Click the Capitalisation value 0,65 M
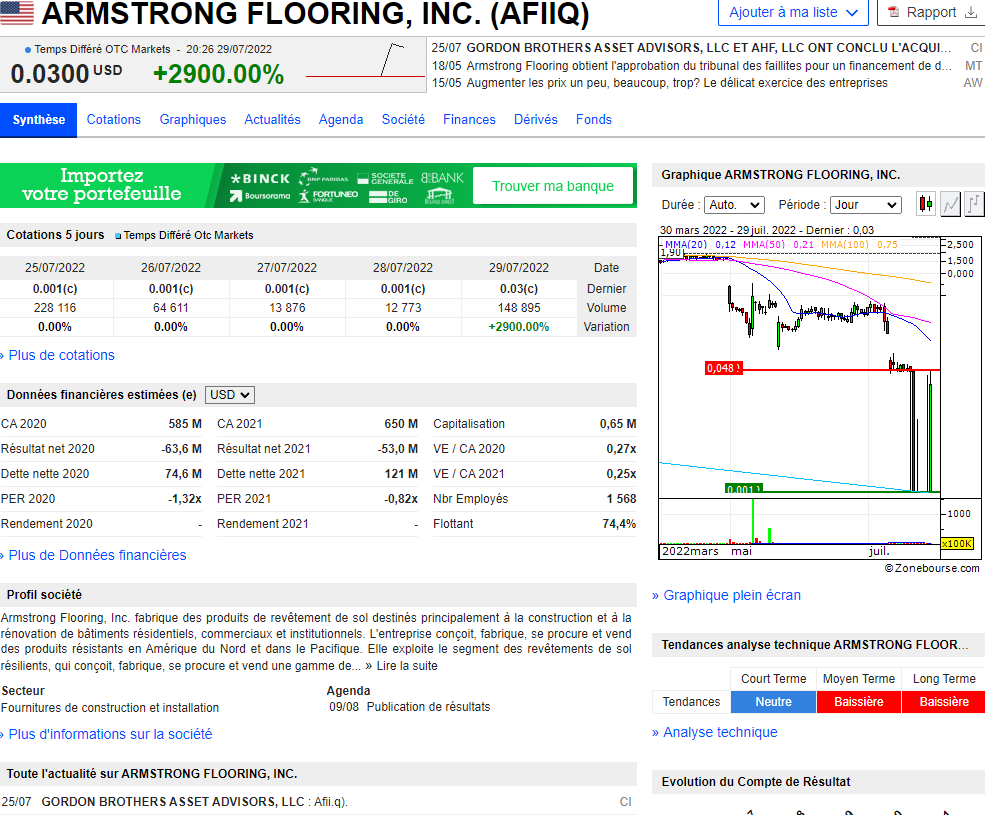 [618, 424]
